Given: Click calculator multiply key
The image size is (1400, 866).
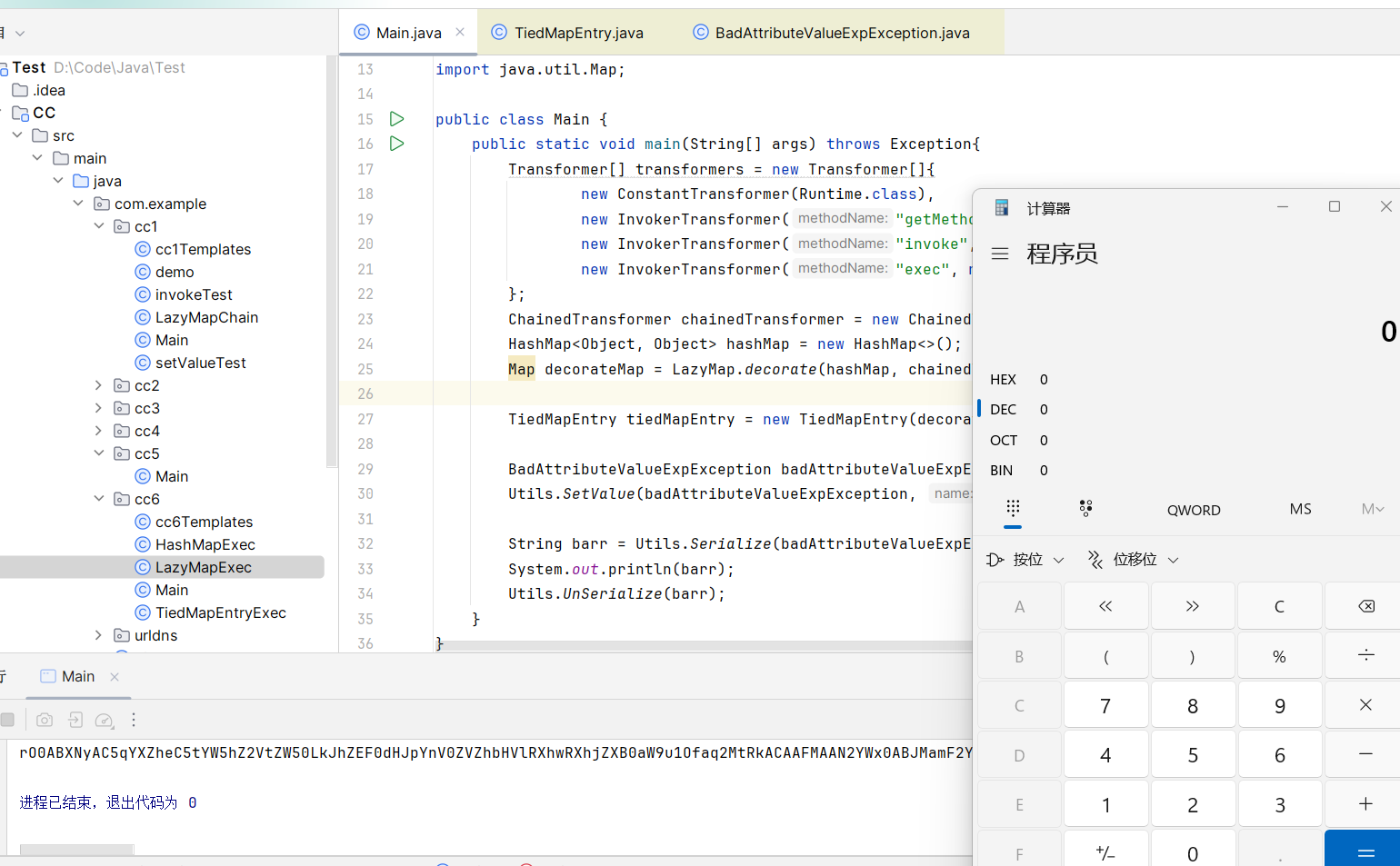Looking at the screenshot, I should click(1365, 705).
